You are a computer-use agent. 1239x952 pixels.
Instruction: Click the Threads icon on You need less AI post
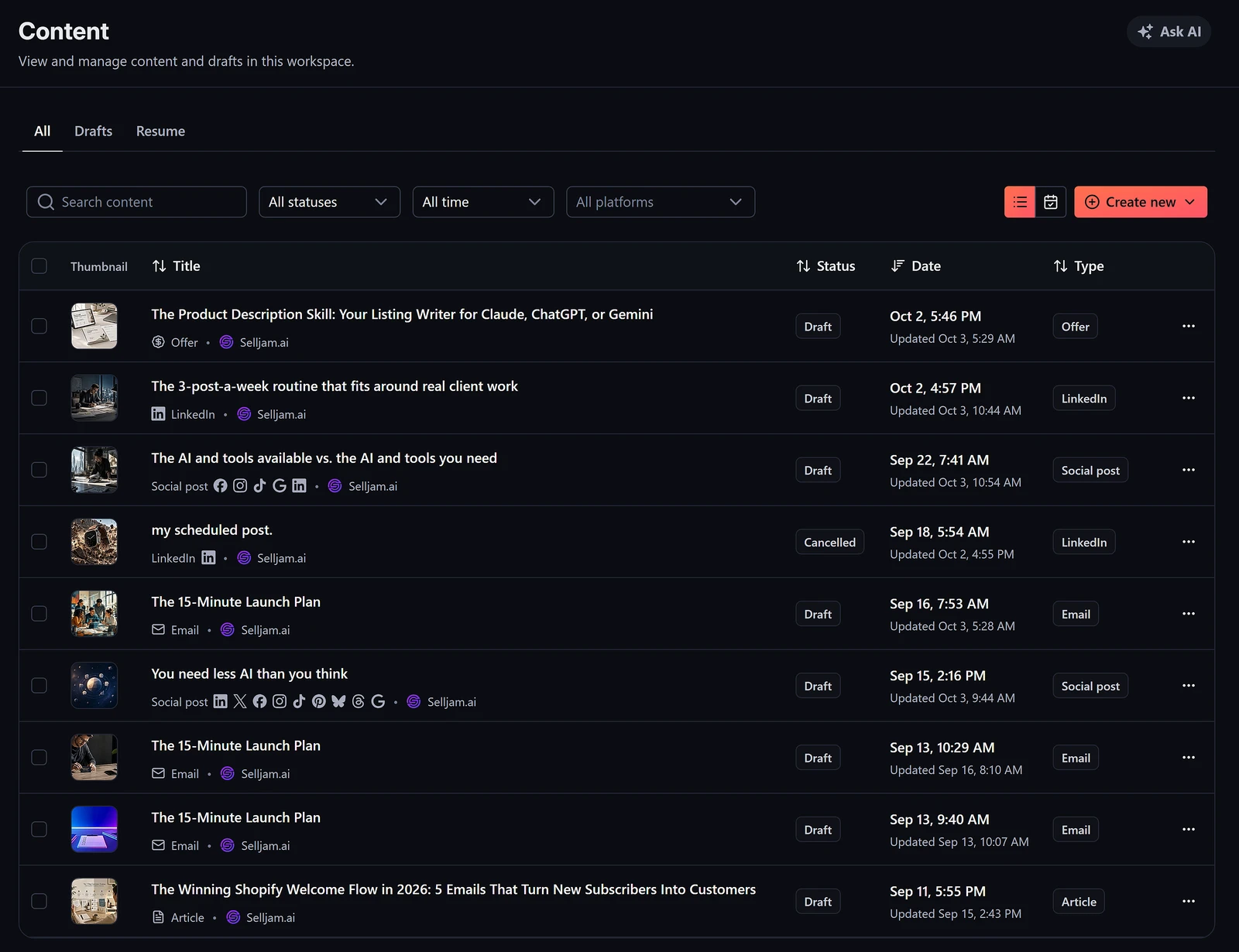coord(359,701)
